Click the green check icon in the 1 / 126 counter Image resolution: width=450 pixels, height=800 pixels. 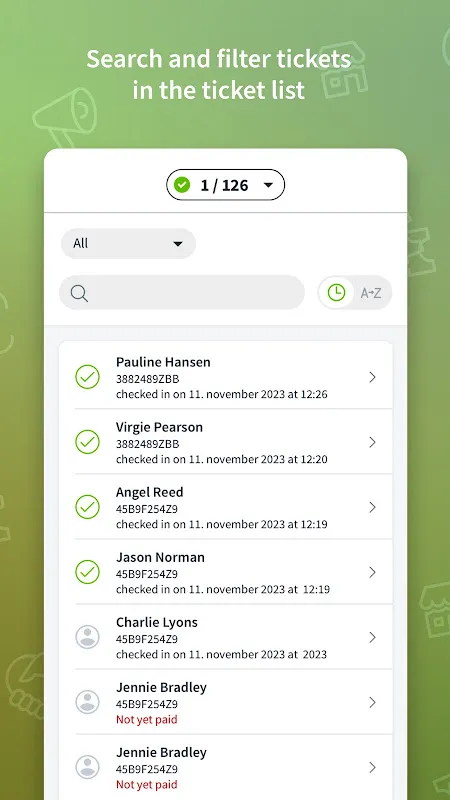coord(182,185)
